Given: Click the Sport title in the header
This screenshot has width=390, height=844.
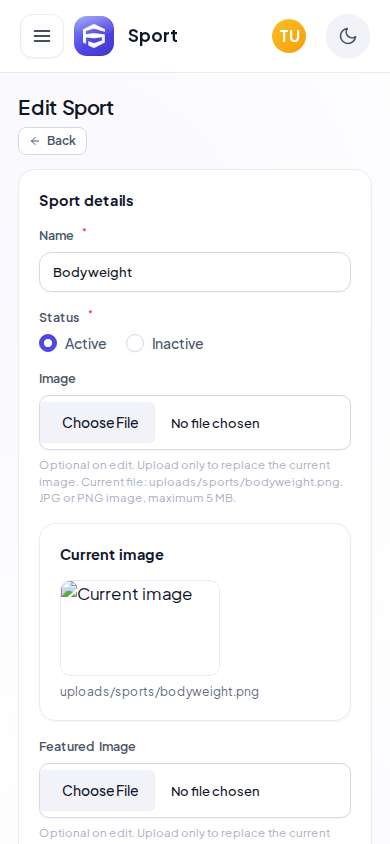Looking at the screenshot, I should click(x=153, y=36).
